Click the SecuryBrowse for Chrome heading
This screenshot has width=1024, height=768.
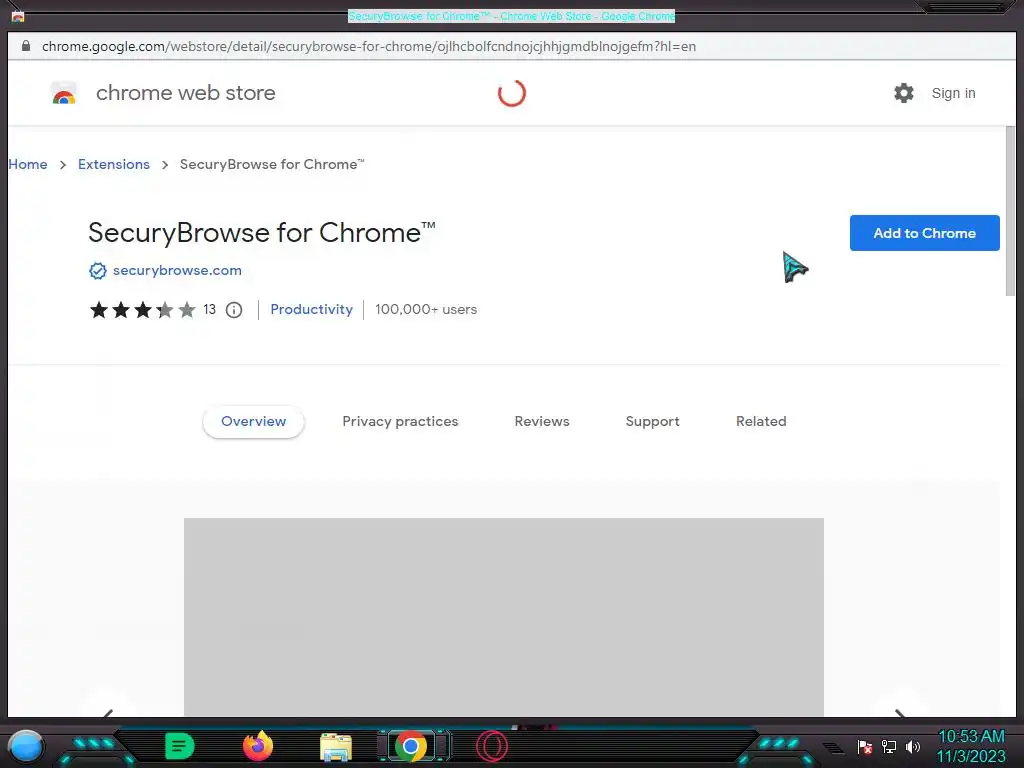[262, 233]
